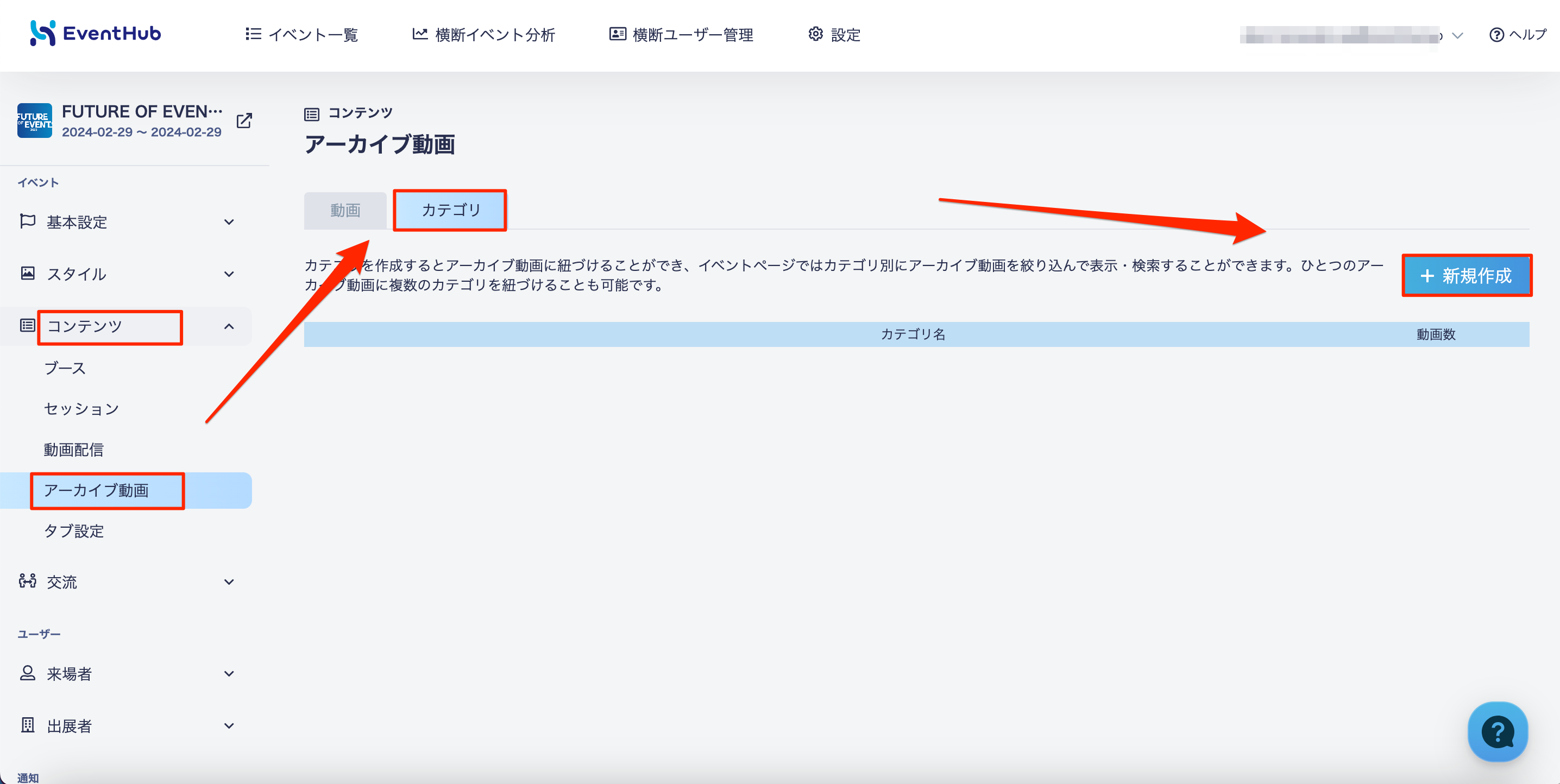
Task: Click the question mark help icon in the header
Action: 1496,35
